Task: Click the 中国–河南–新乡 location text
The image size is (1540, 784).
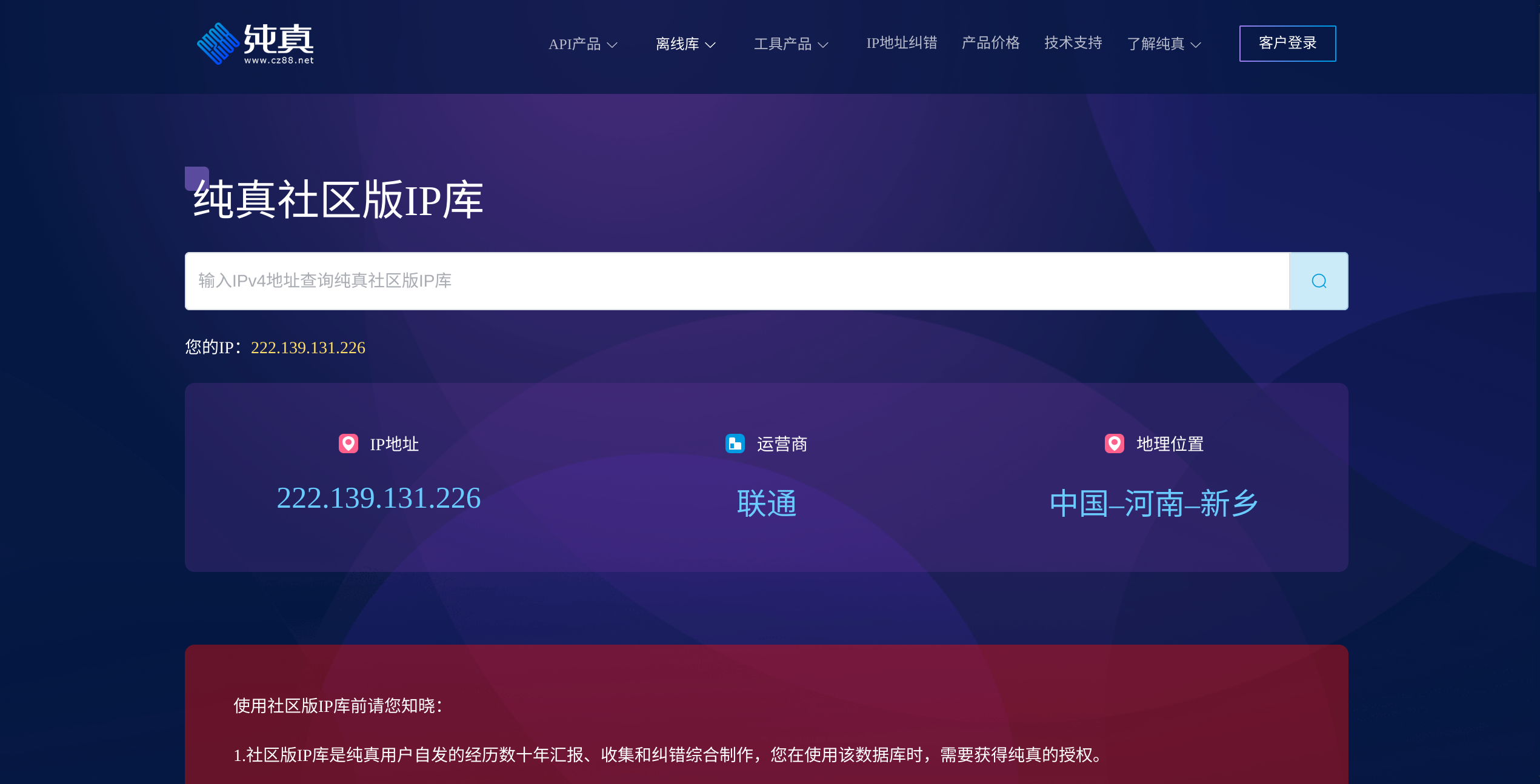Action: [1153, 503]
